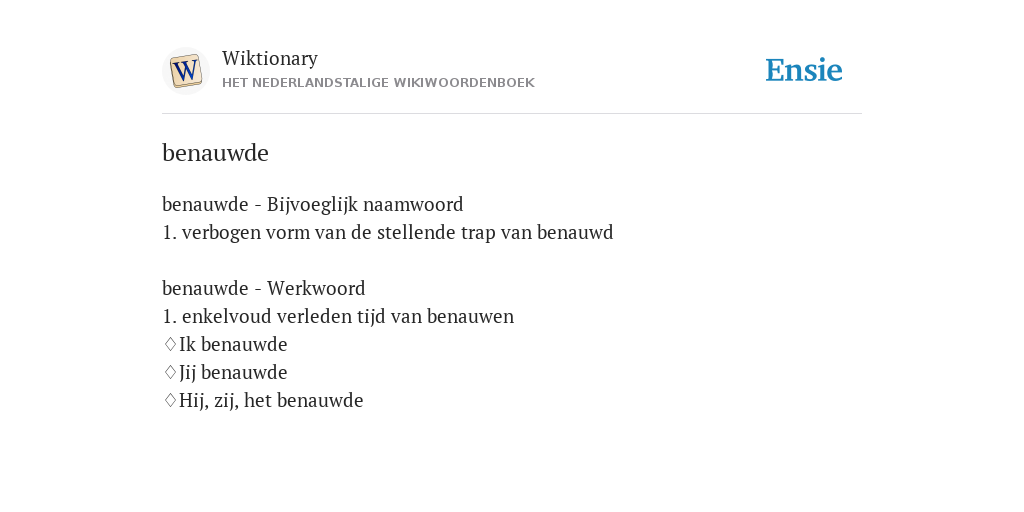This screenshot has width=1024, height=512.
Task: Click diamond bullet before Hij, zij, het
Action: 170,400
